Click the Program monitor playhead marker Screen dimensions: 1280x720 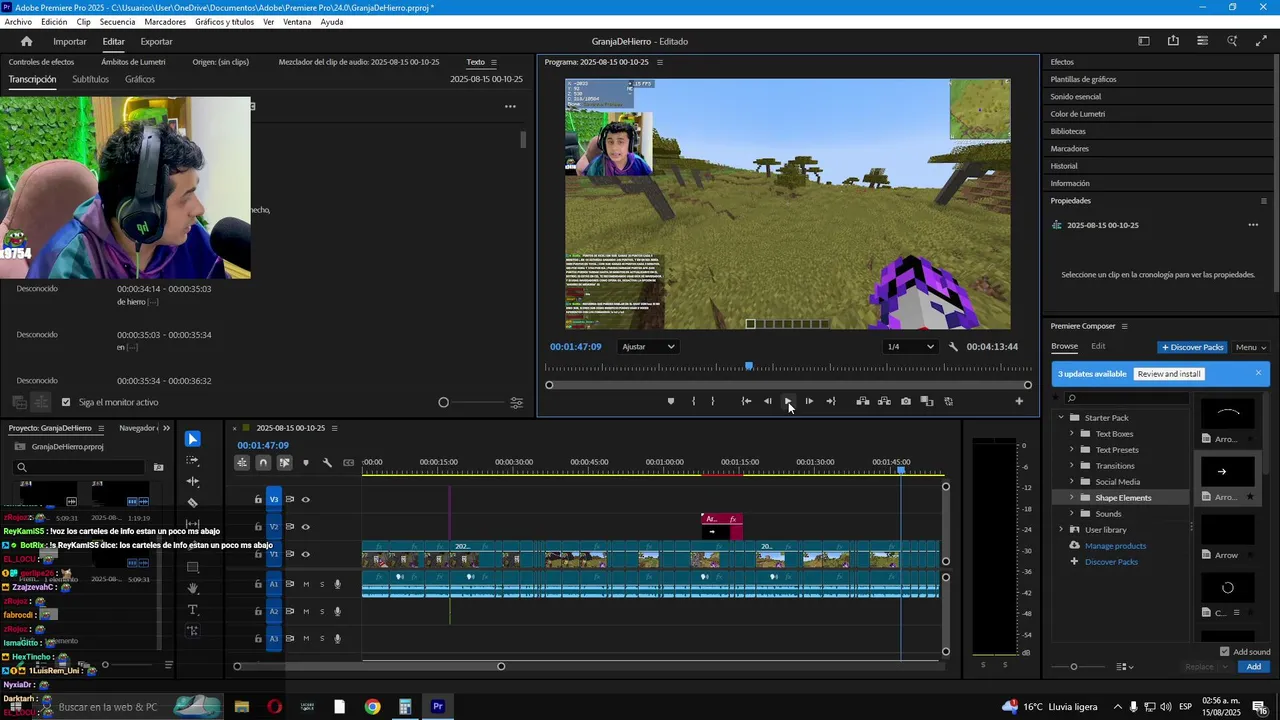pos(749,366)
